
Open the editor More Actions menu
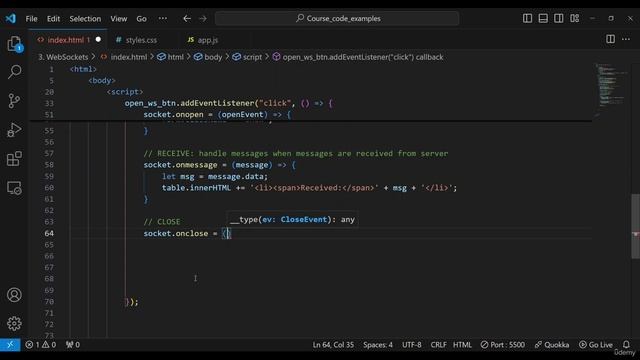click(626, 39)
